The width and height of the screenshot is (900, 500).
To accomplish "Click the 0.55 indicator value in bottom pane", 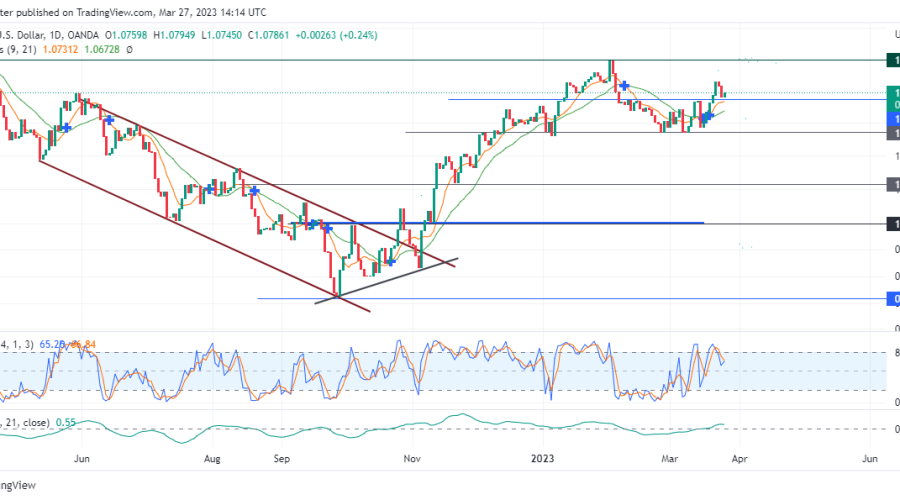I will (x=66, y=423).
